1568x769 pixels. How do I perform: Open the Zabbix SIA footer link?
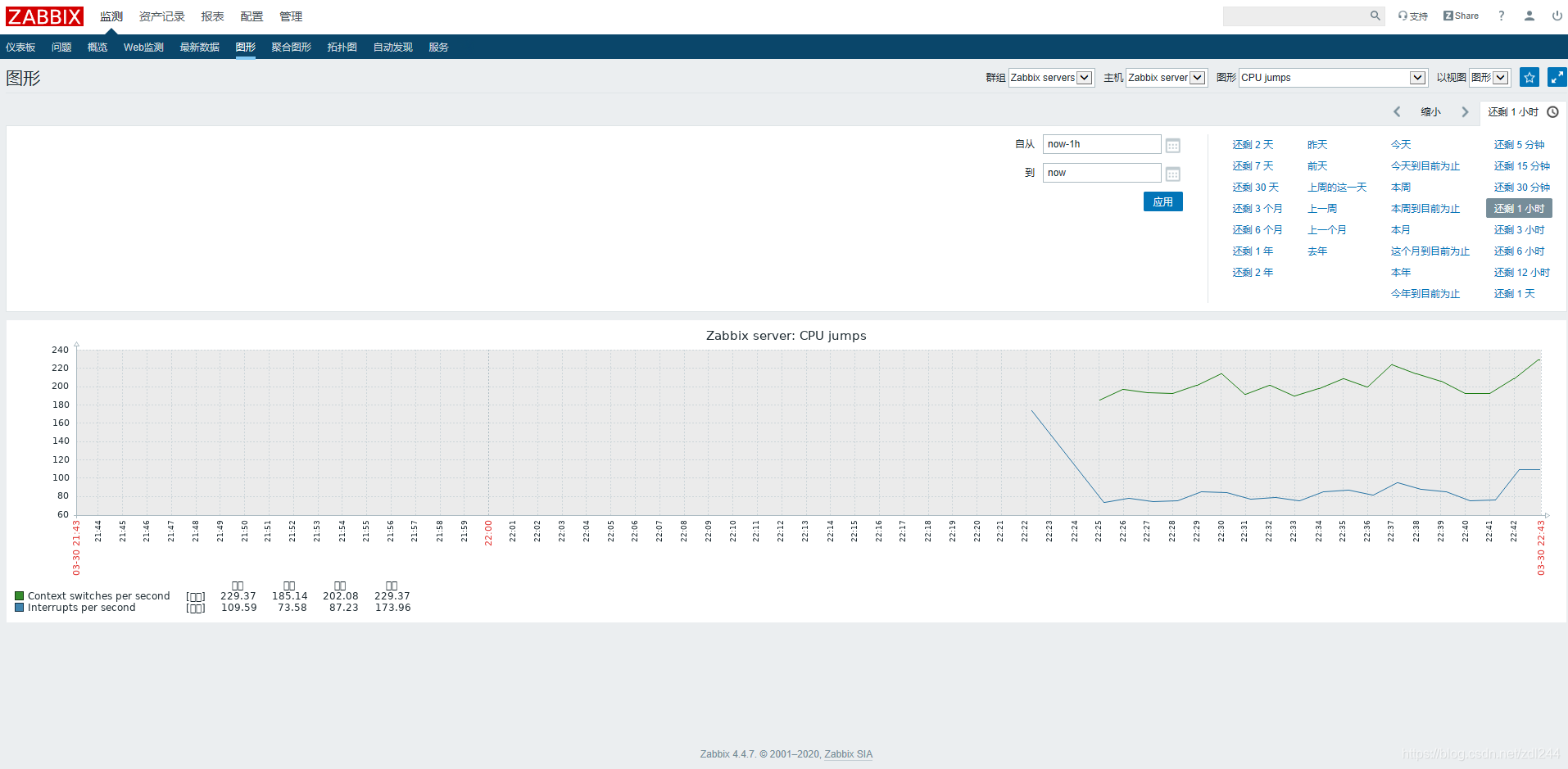tap(848, 754)
